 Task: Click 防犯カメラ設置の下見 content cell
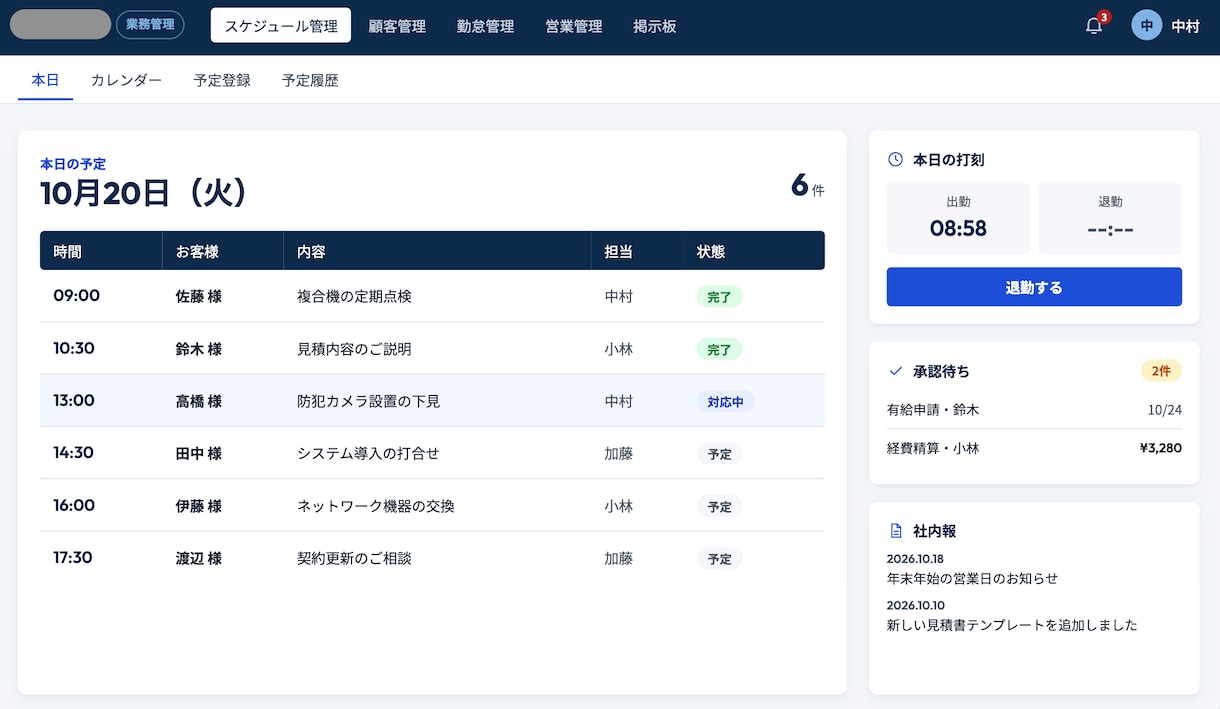tap(369, 401)
